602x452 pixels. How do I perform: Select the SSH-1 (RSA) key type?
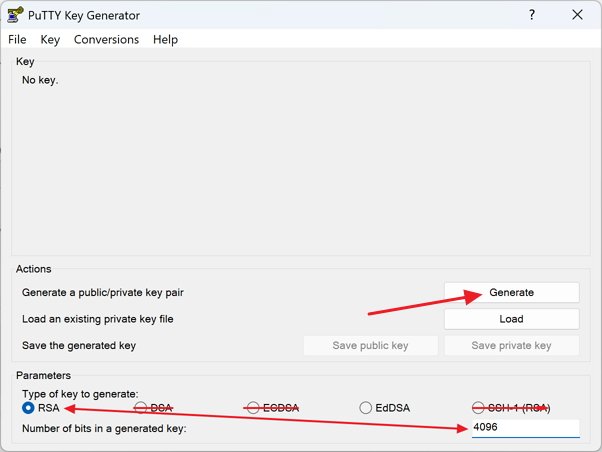(x=479, y=408)
